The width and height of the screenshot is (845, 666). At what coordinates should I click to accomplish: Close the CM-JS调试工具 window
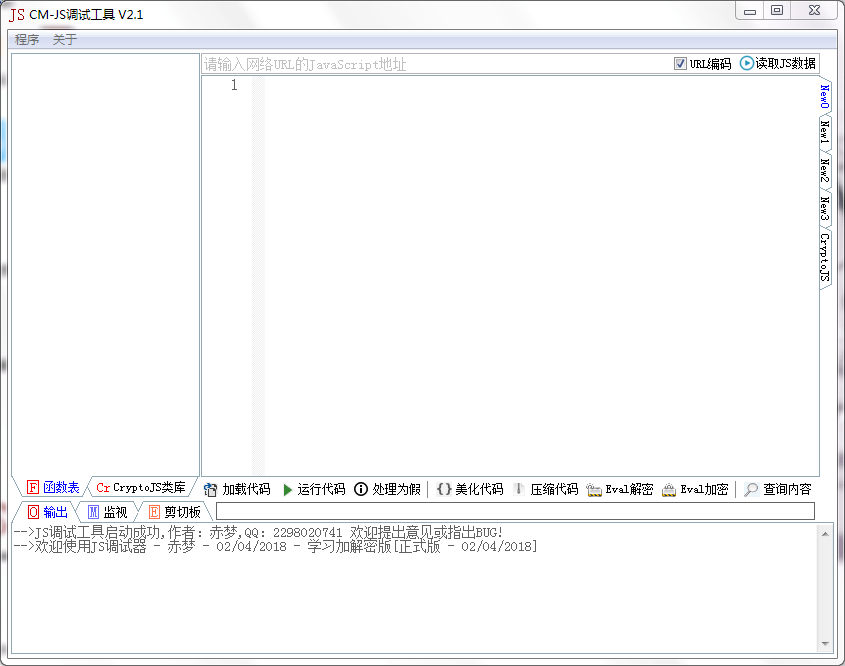click(x=814, y=10)
